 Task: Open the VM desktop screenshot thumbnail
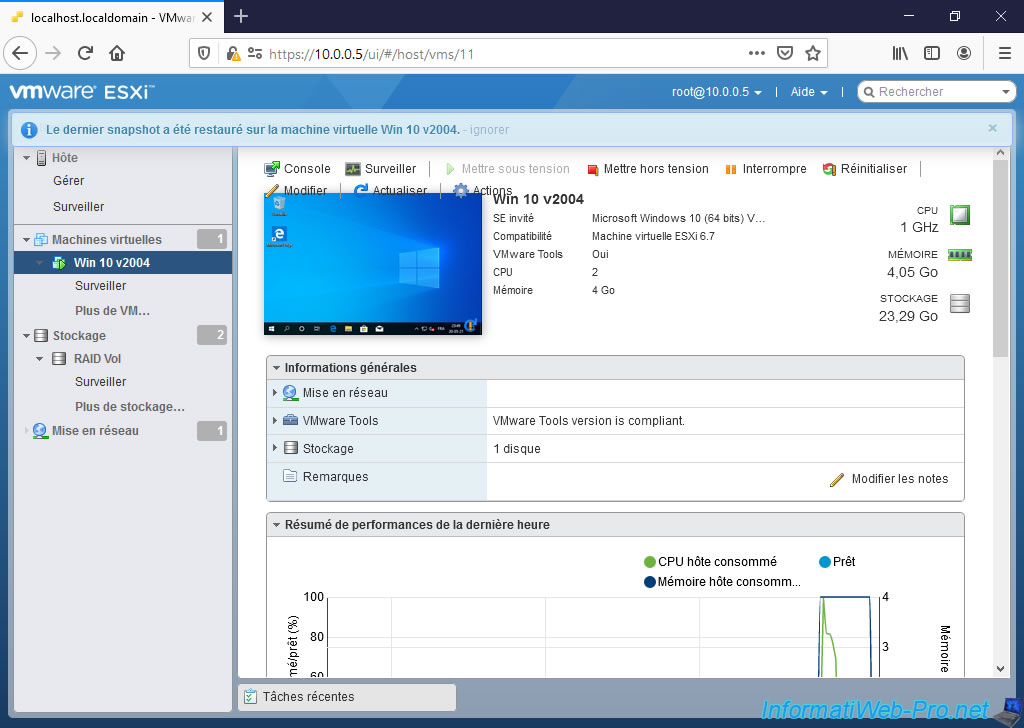(x=372, y=264)
